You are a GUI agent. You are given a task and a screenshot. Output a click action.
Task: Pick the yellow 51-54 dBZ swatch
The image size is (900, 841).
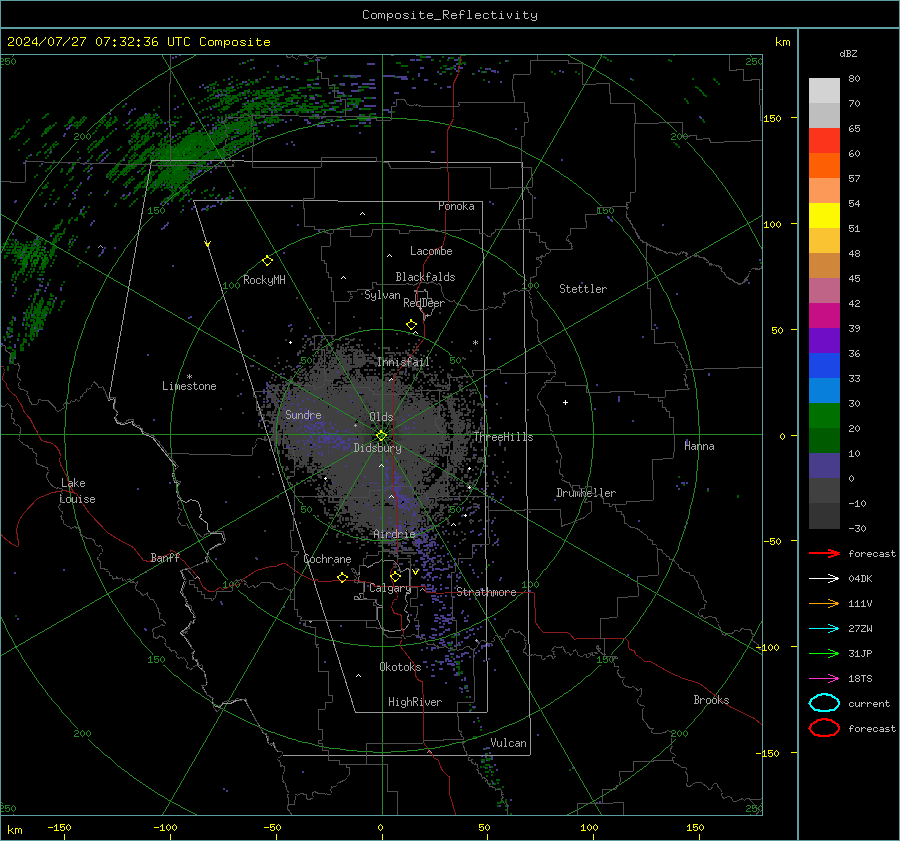824,216
